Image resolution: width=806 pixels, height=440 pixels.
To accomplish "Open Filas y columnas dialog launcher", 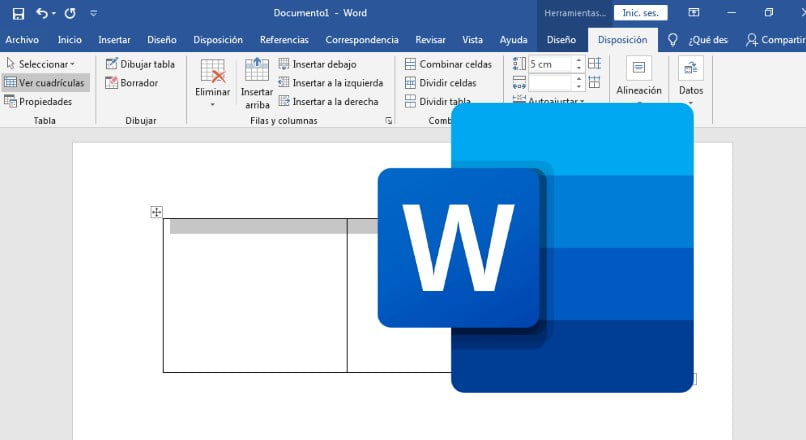I will (x=389, y=120).
